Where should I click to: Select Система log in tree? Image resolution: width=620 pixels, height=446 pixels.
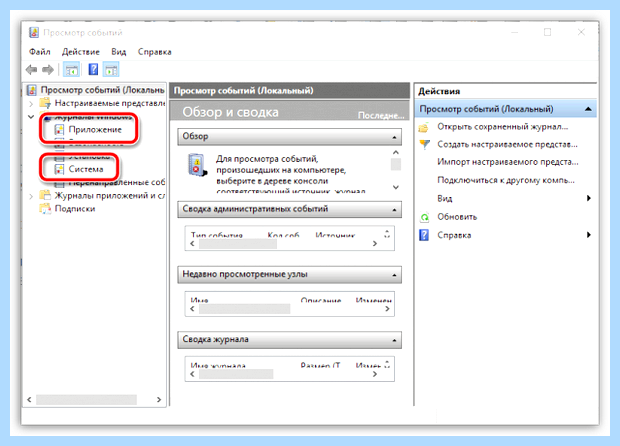pos(86,169)
